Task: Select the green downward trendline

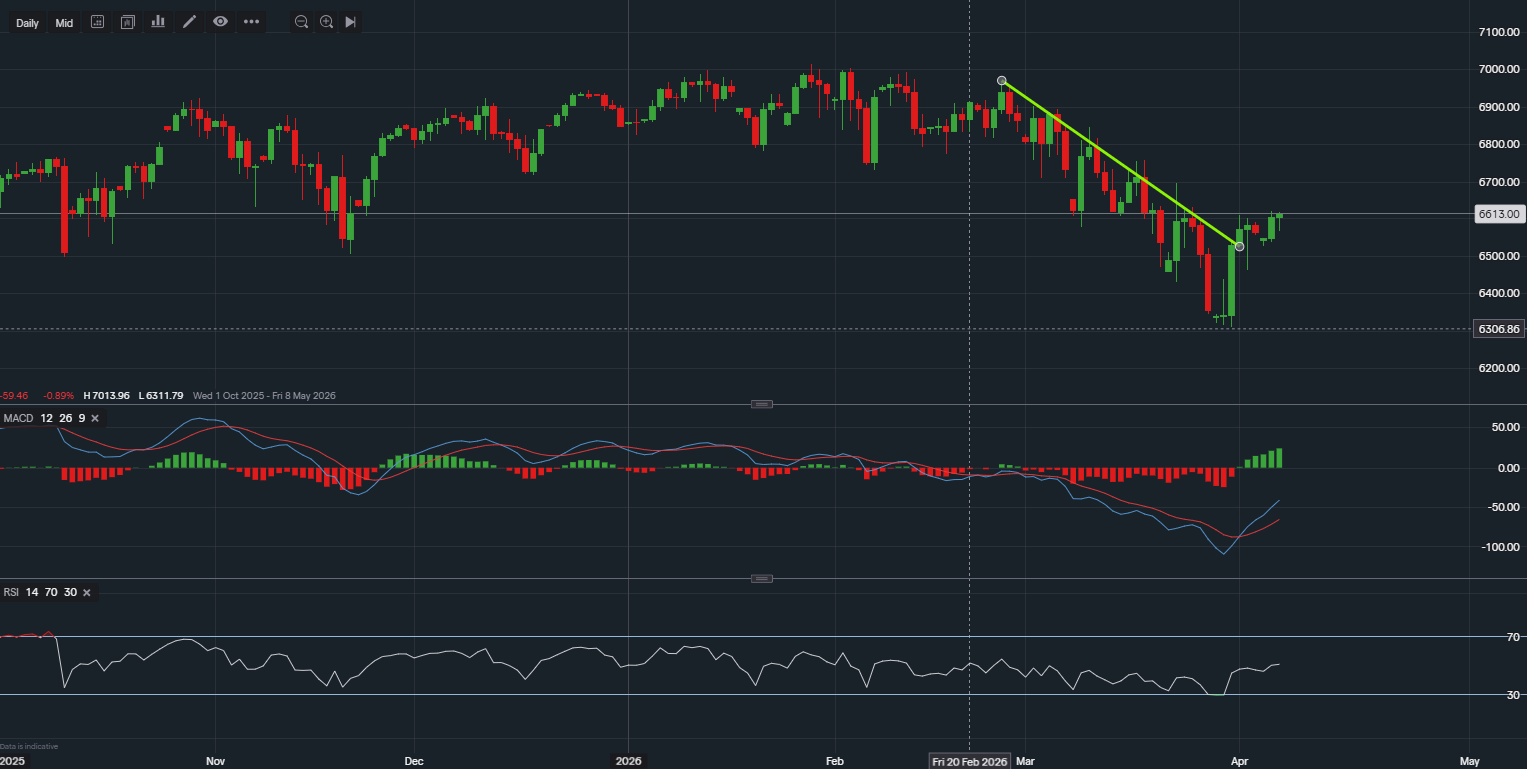Action: [x=1120, y=163]
